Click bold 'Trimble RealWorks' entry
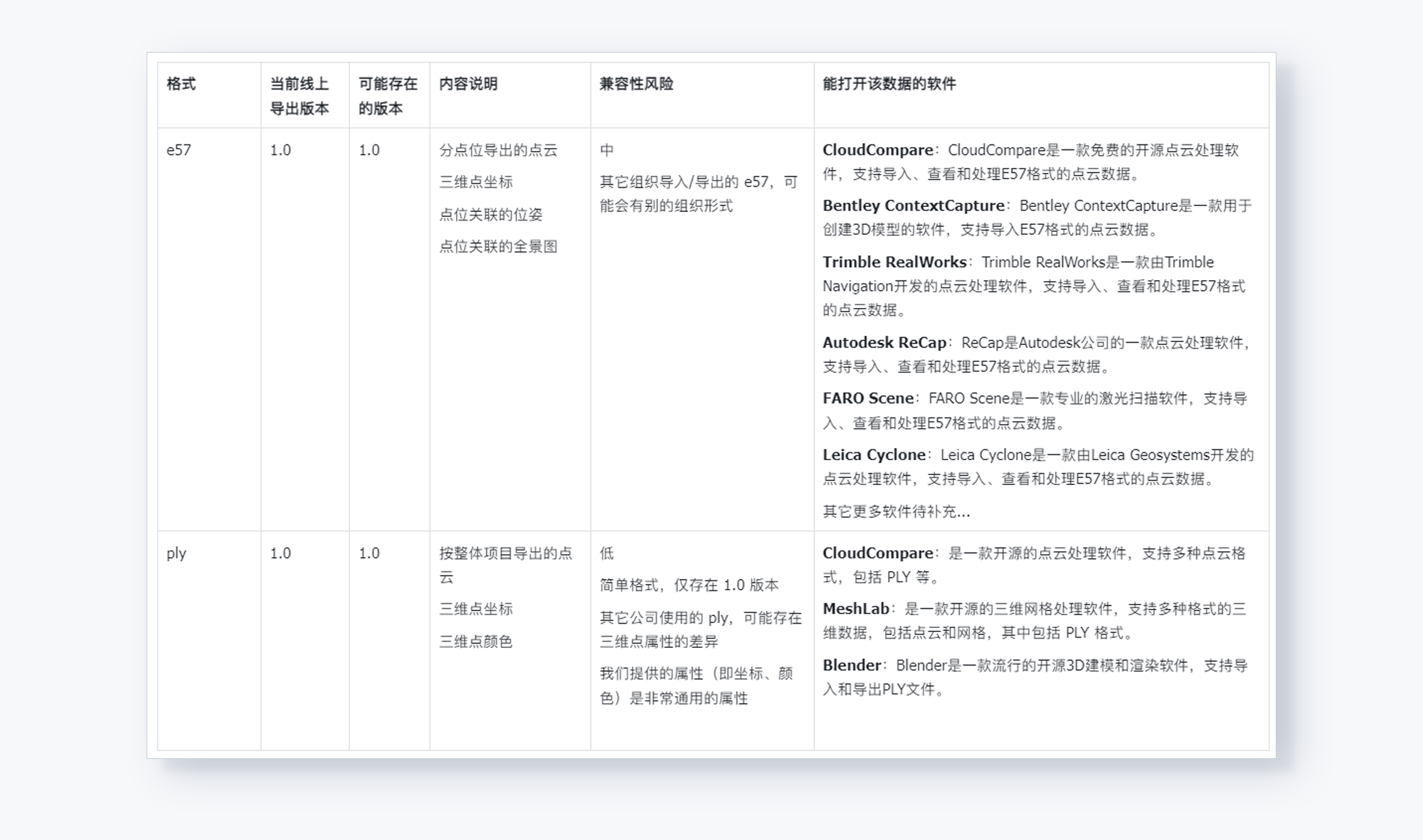Viewport: 1423px width, 840px height. 894,262
